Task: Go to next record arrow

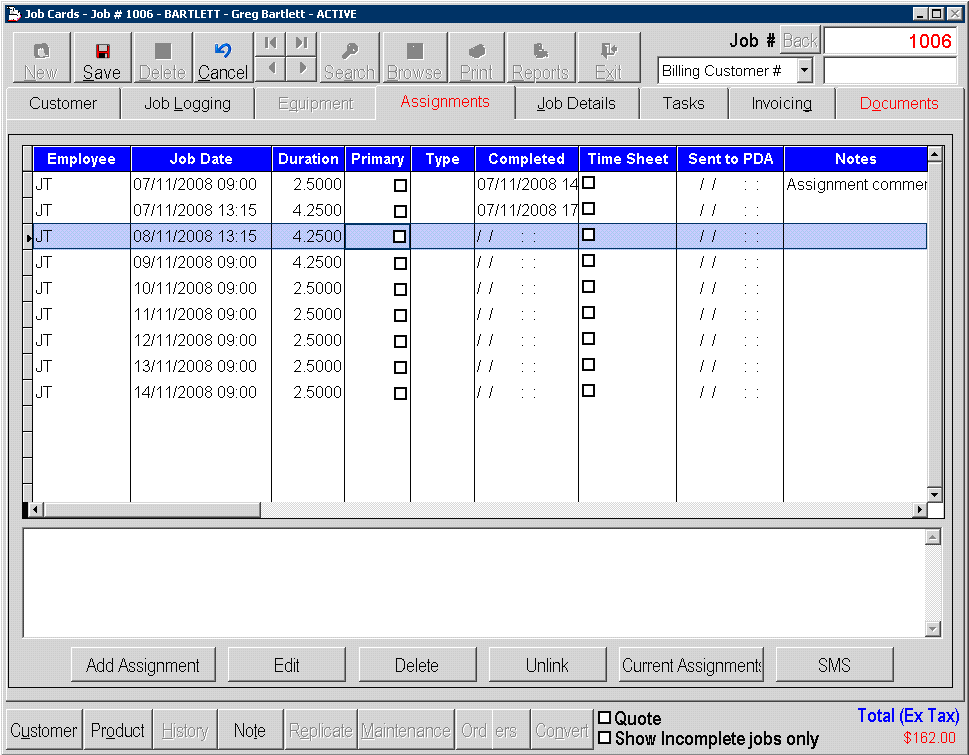Action: [301, 69]
